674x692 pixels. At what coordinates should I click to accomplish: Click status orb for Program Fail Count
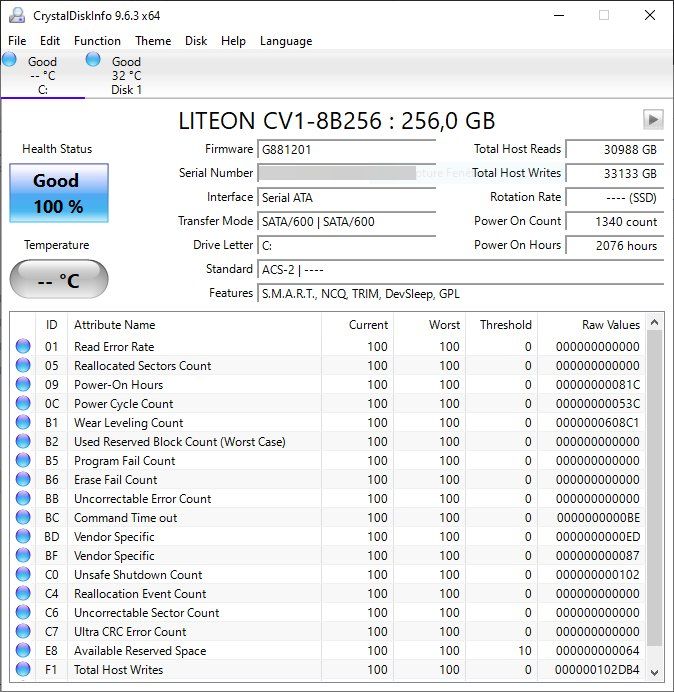pyautogui.click(x=23, y=460)
